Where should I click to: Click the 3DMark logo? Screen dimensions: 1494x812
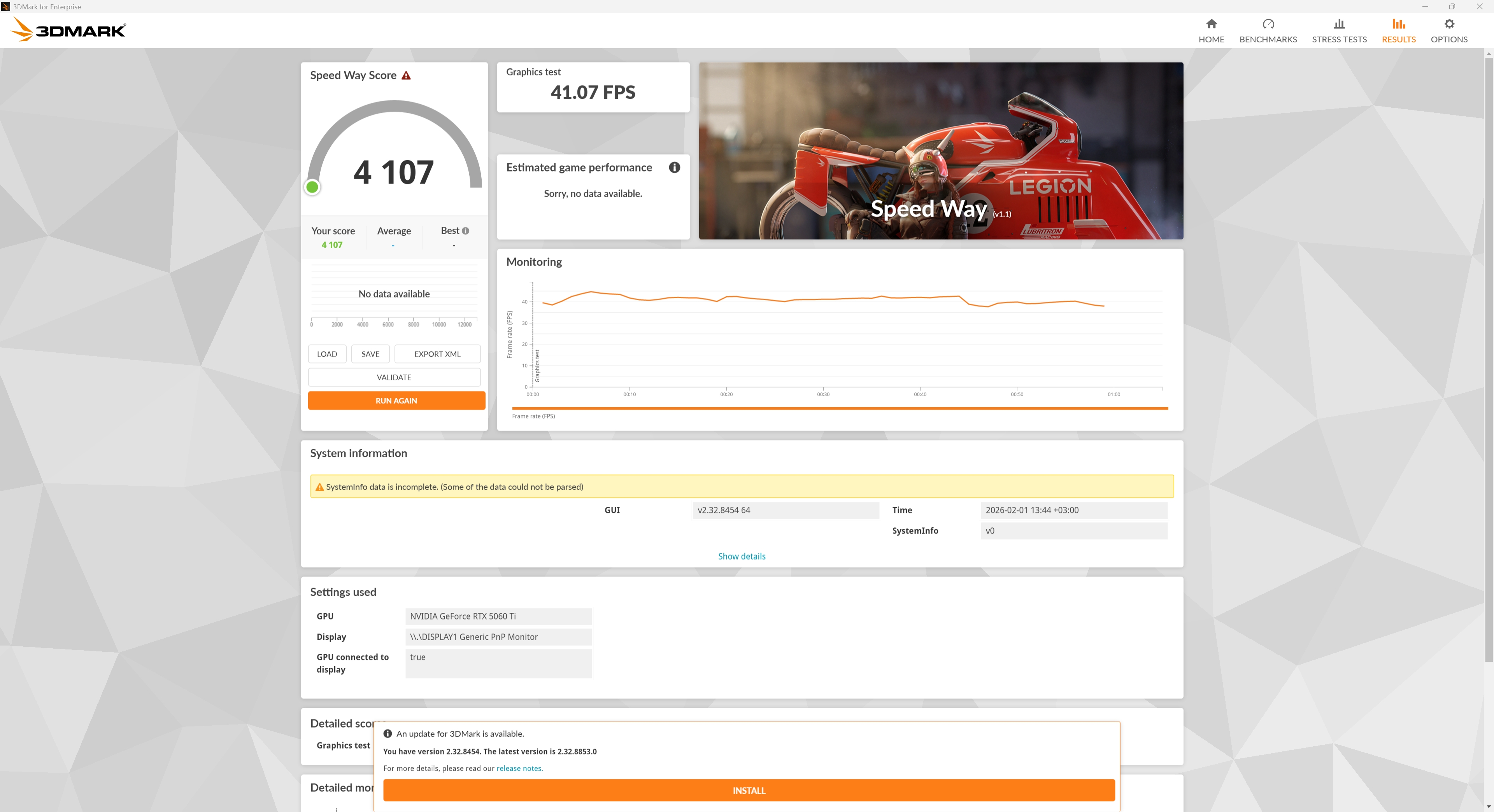pos(68,30)
